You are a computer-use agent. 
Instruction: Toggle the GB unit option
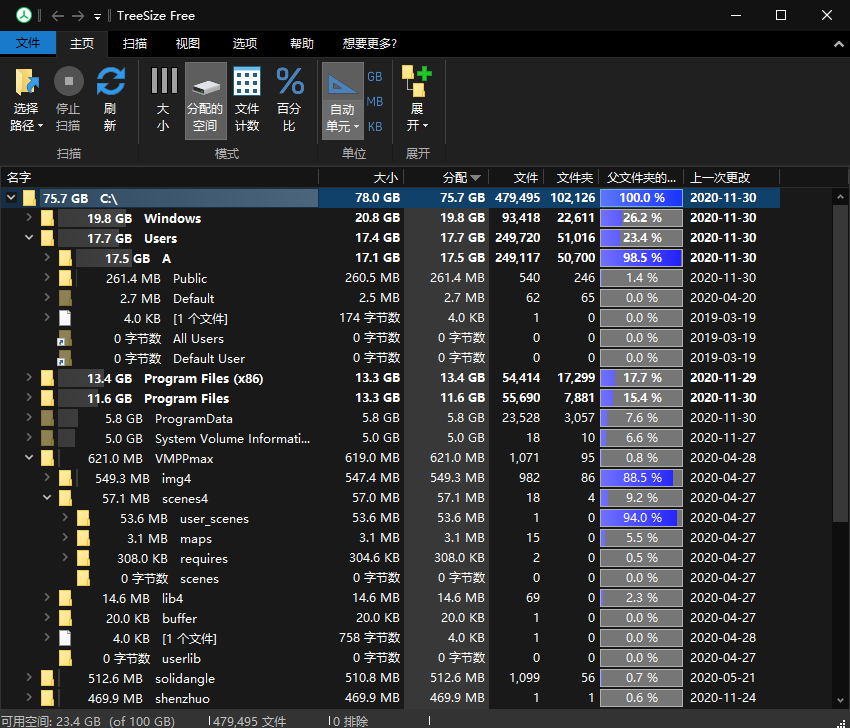click(375, 76)
